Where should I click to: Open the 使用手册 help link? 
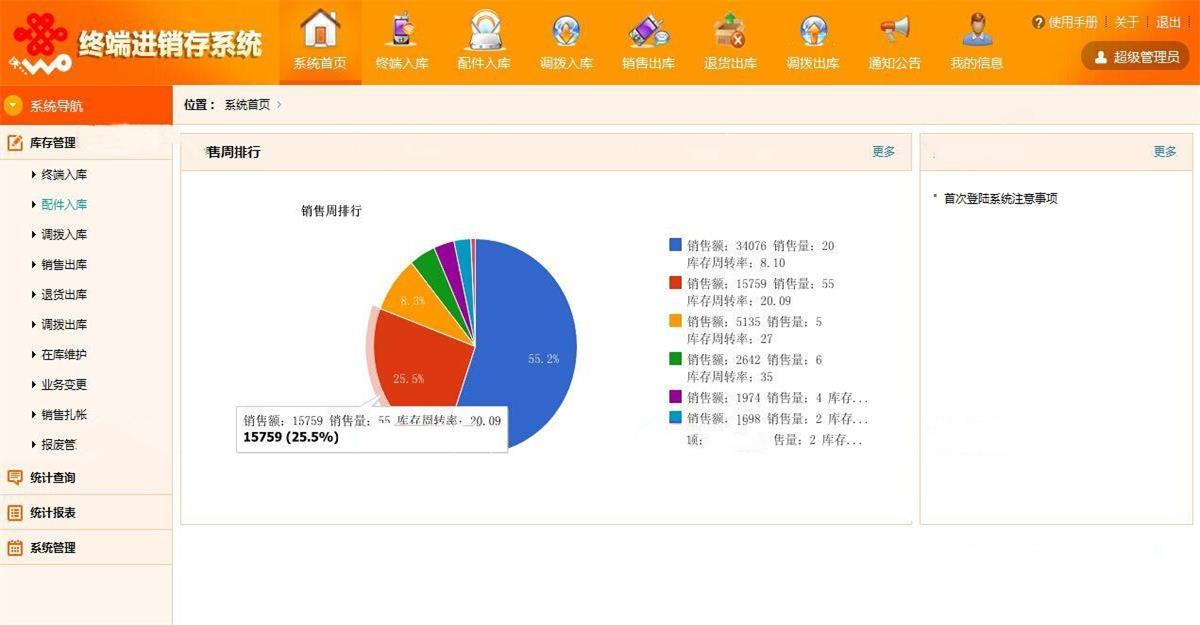click(1072, 22)
